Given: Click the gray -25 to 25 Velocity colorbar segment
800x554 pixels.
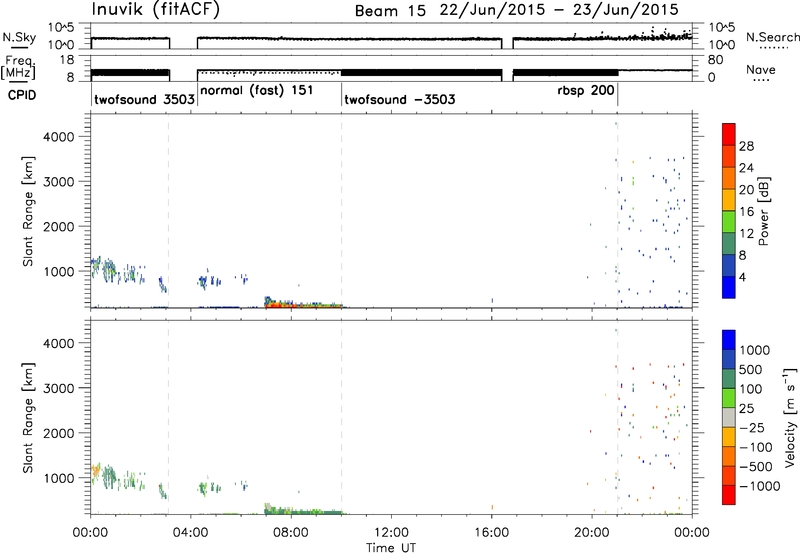Looking at the screenshot, I should point(729,417).
